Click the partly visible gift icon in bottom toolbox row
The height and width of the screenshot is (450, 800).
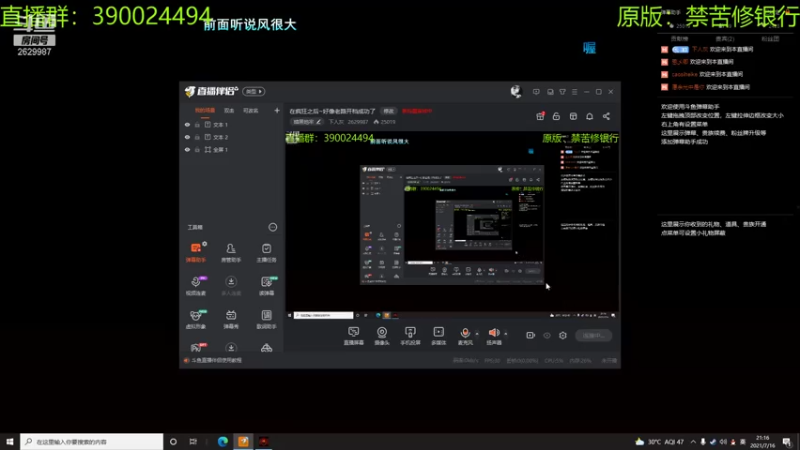tap(196, 347)
